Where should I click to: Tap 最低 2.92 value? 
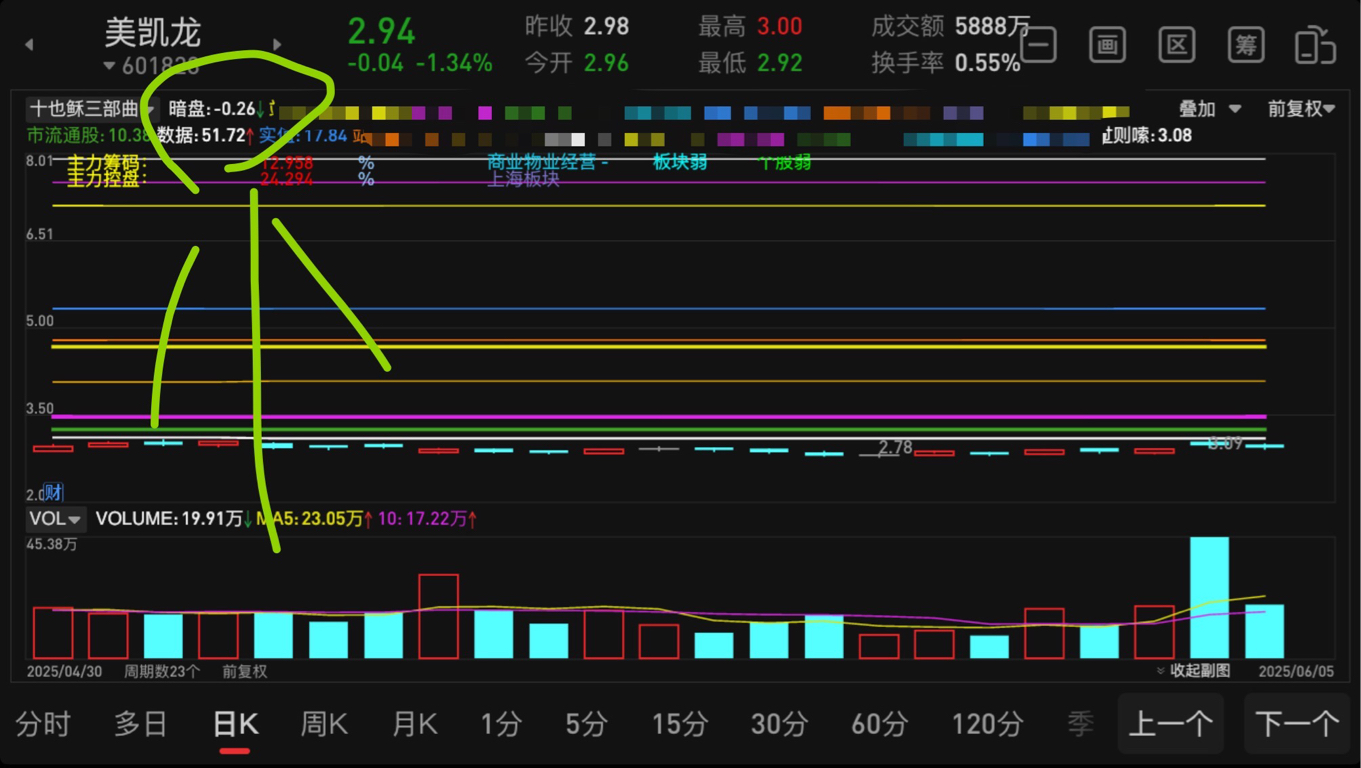(780, 63)
